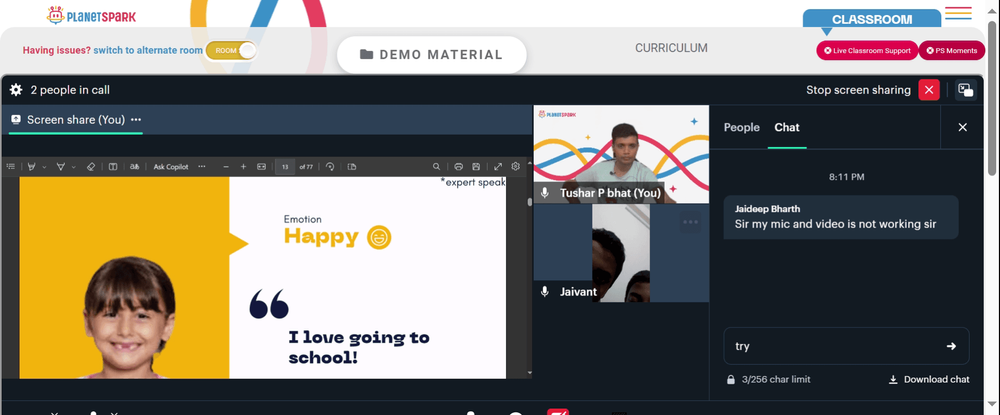Select Jaivant video tile
This screenshot has height=415, width=1000.
(x=621, y=253)
